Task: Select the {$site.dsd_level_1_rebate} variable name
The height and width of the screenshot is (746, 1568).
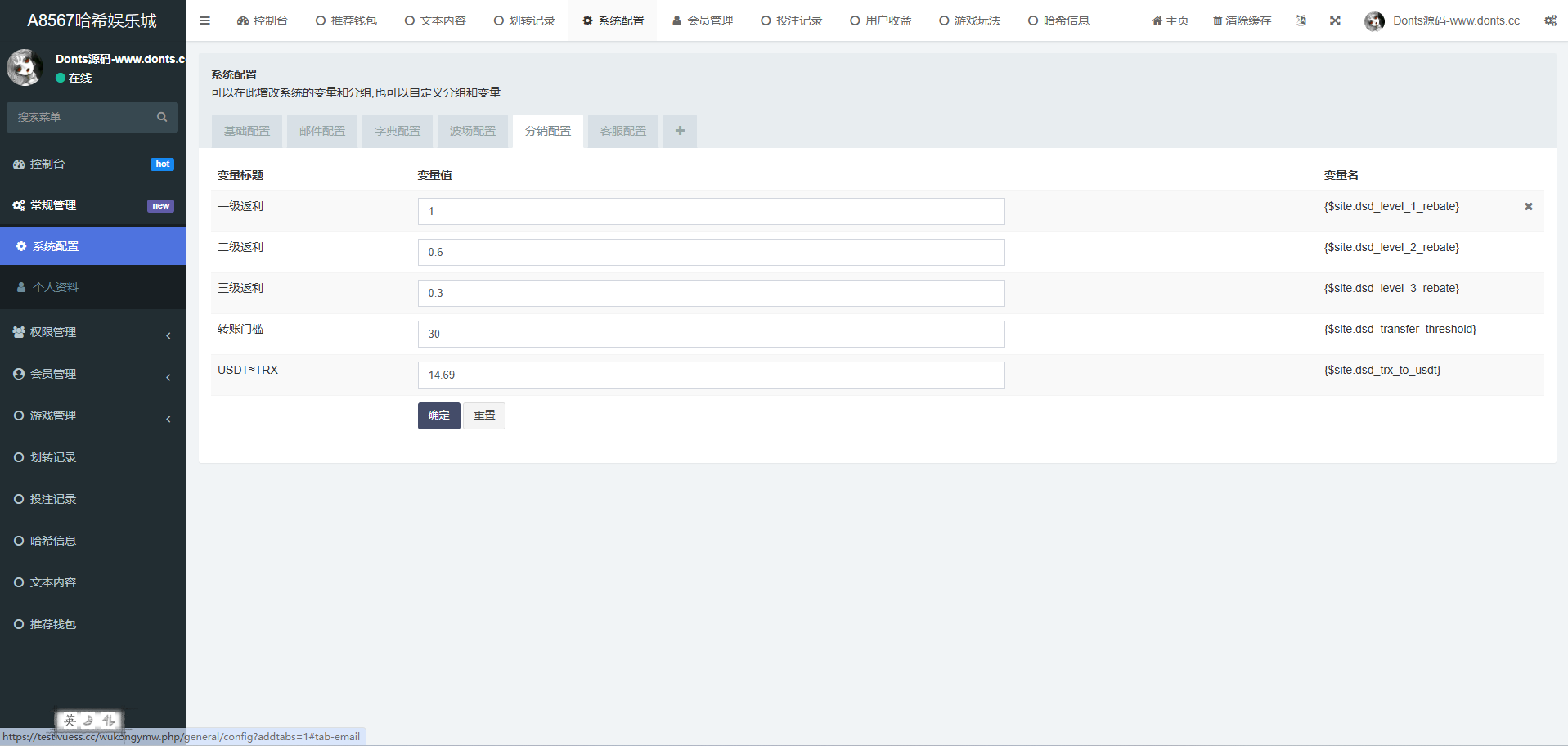Action: pyautogui.click(x=1391, y=206)
